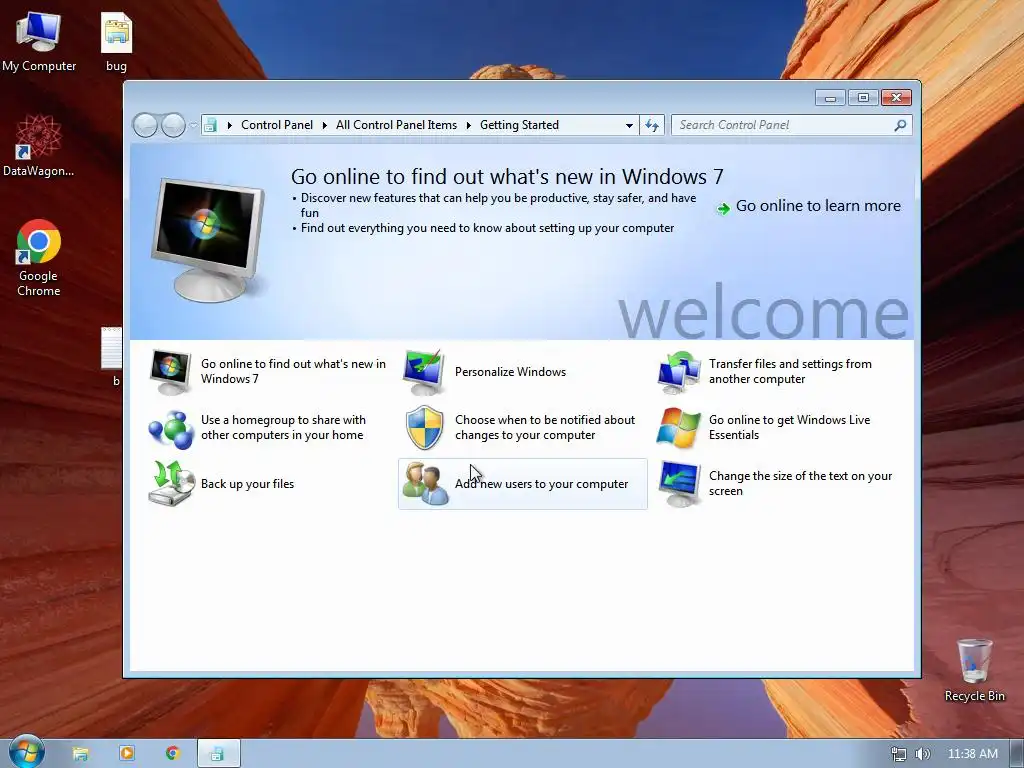
Task: Click Go online to learn more link
Action: tap(808, 206)
